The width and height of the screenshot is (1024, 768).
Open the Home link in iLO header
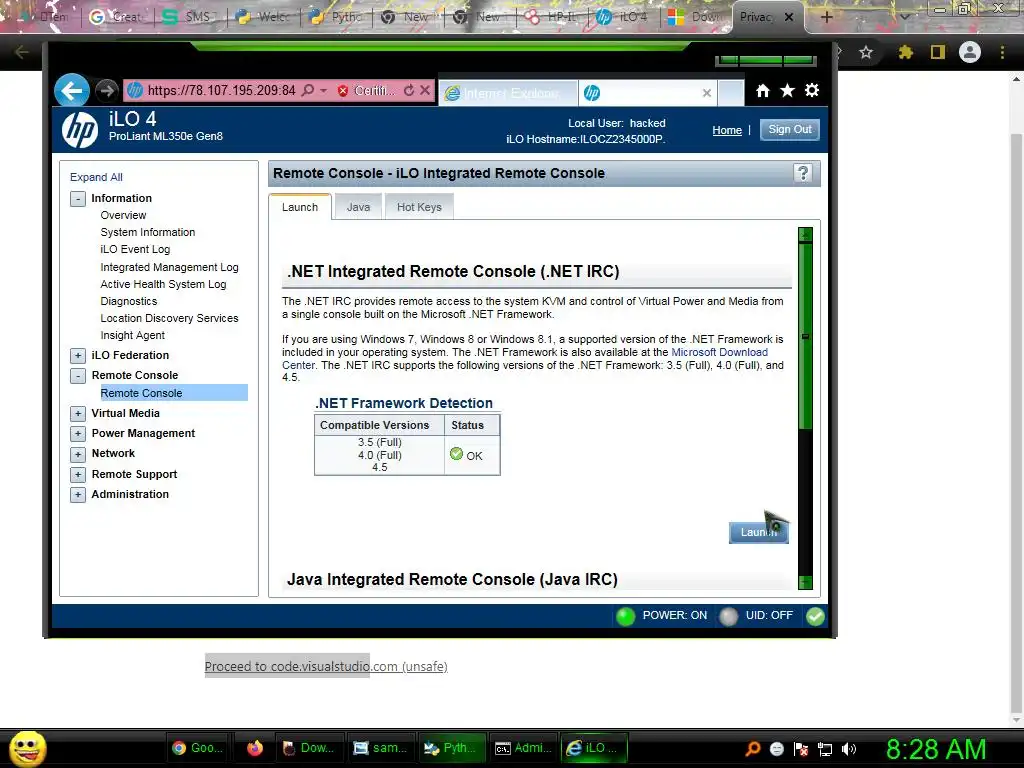(727, 130)
